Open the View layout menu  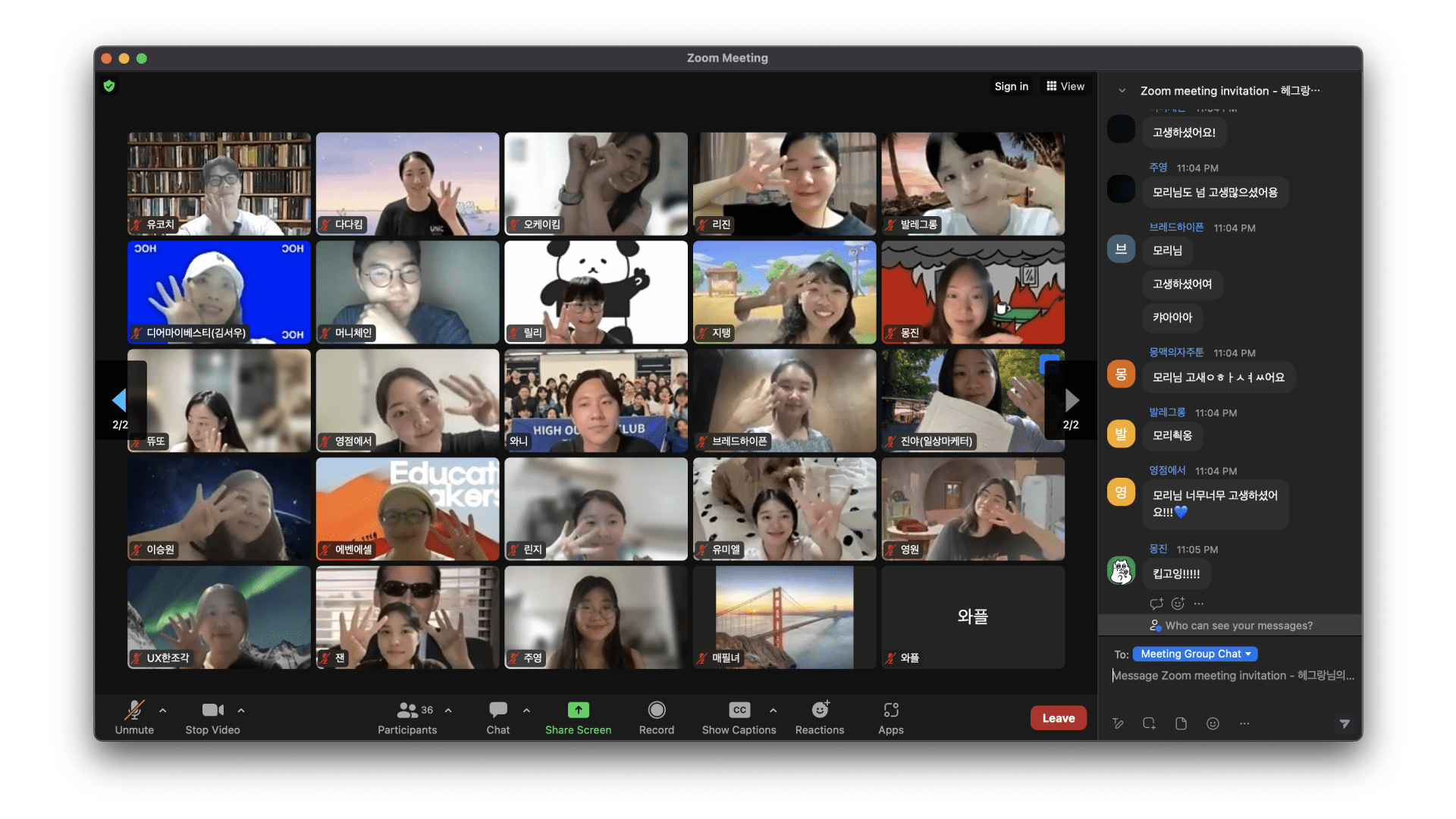tap(1065, 86)
